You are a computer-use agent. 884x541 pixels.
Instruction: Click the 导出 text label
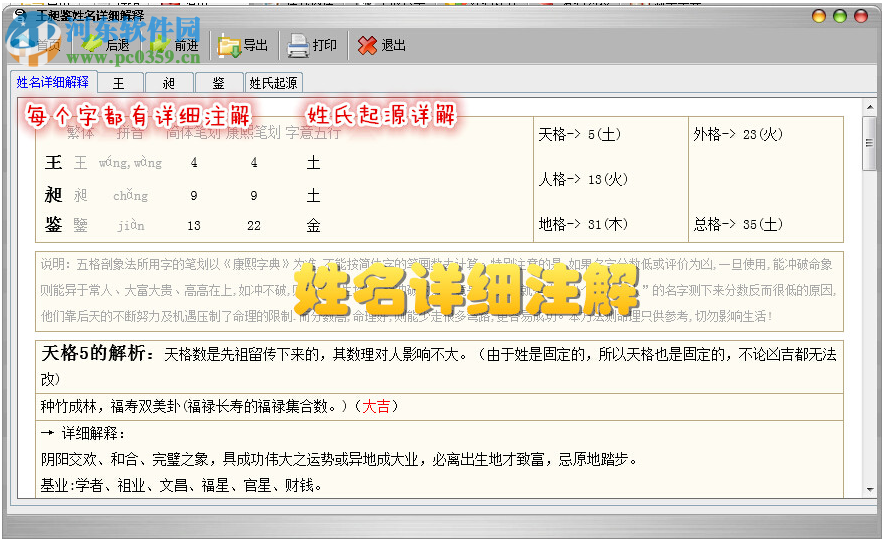click(255, 45)
